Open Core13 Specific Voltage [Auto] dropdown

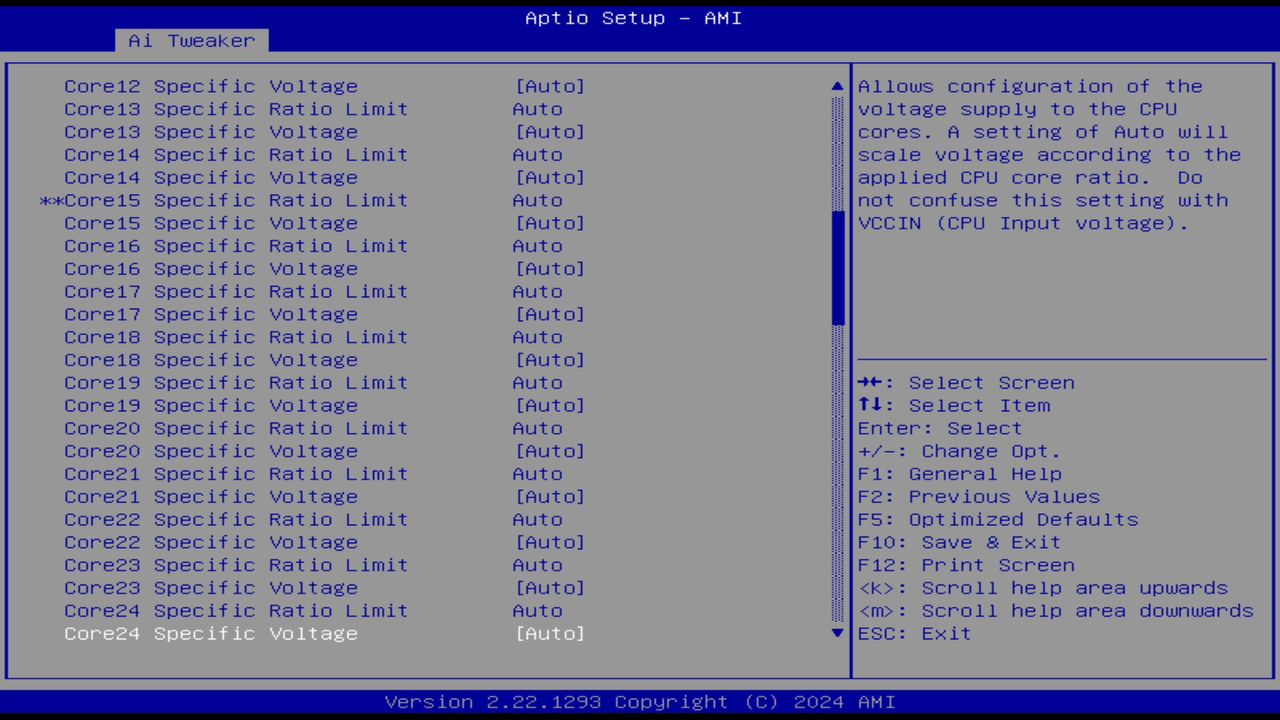pos(550,132)
